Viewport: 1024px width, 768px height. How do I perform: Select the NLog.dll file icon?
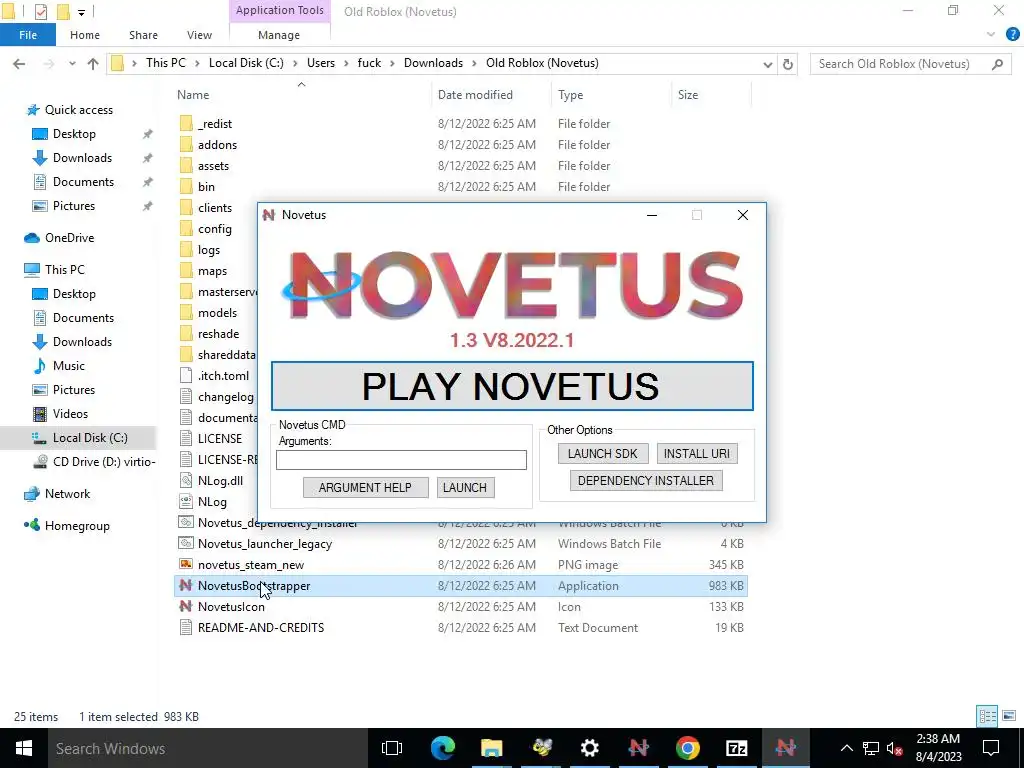point(186,481)
